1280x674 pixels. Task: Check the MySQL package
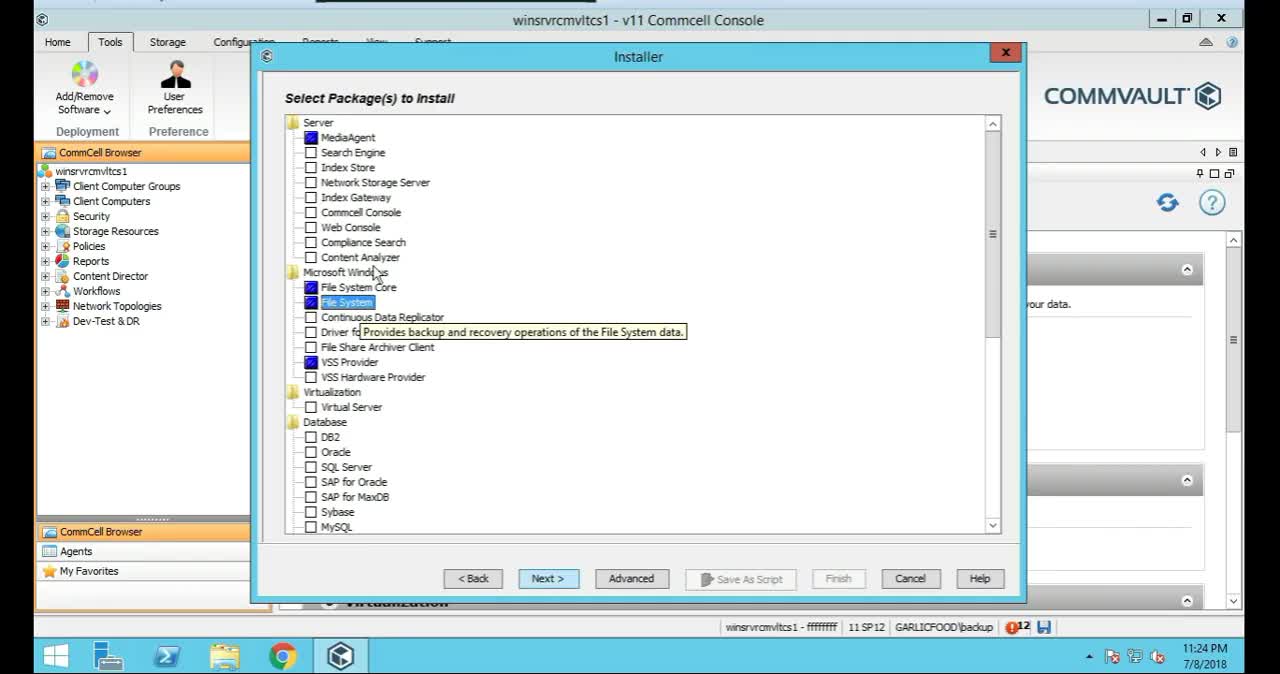click(x=311, y=527)
